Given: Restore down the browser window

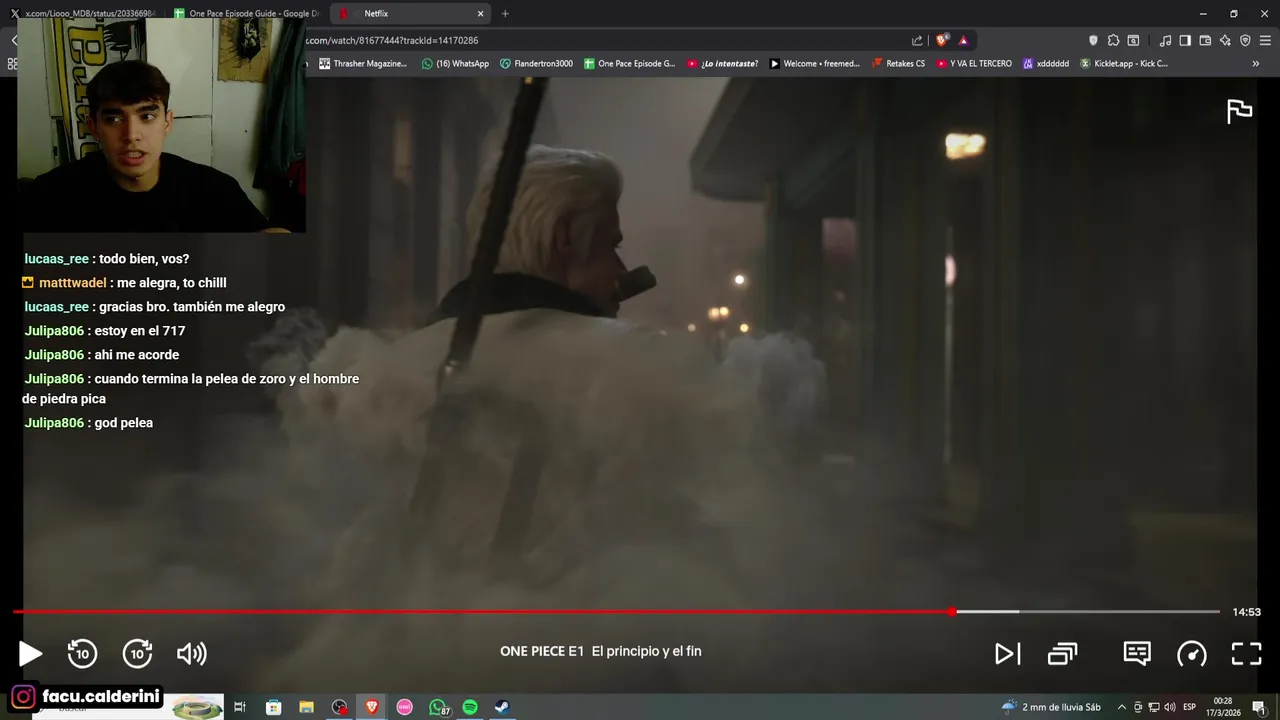Looking at the screenshot, I should click(x=1233, y=14).
